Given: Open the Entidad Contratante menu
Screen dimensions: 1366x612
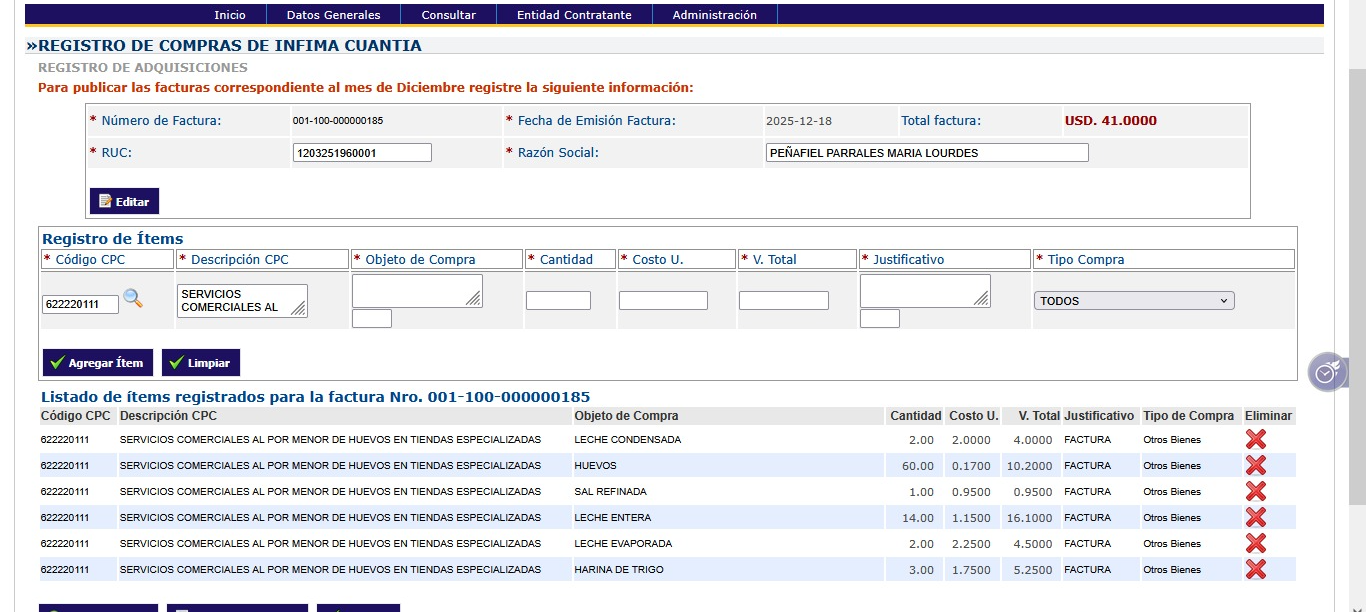Looking at the screenshot, I should click(x=574, y=15).
